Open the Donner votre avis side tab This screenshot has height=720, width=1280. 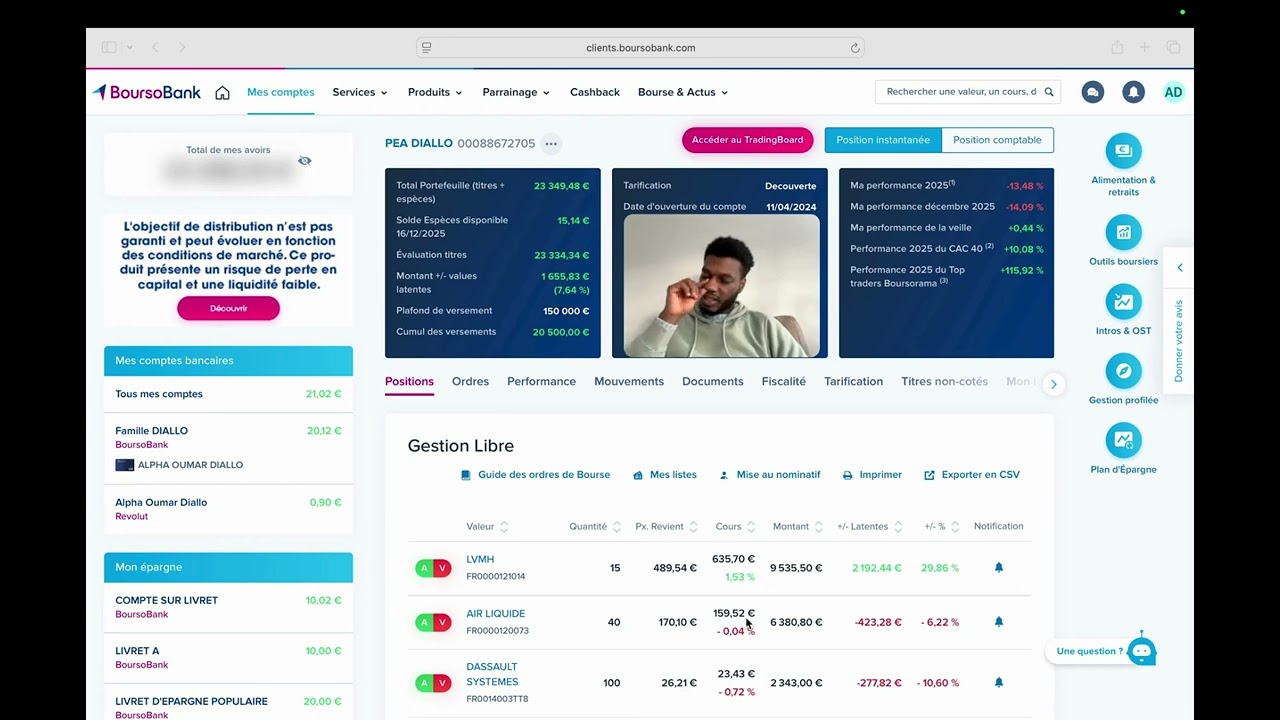(x=1179, y=340)
